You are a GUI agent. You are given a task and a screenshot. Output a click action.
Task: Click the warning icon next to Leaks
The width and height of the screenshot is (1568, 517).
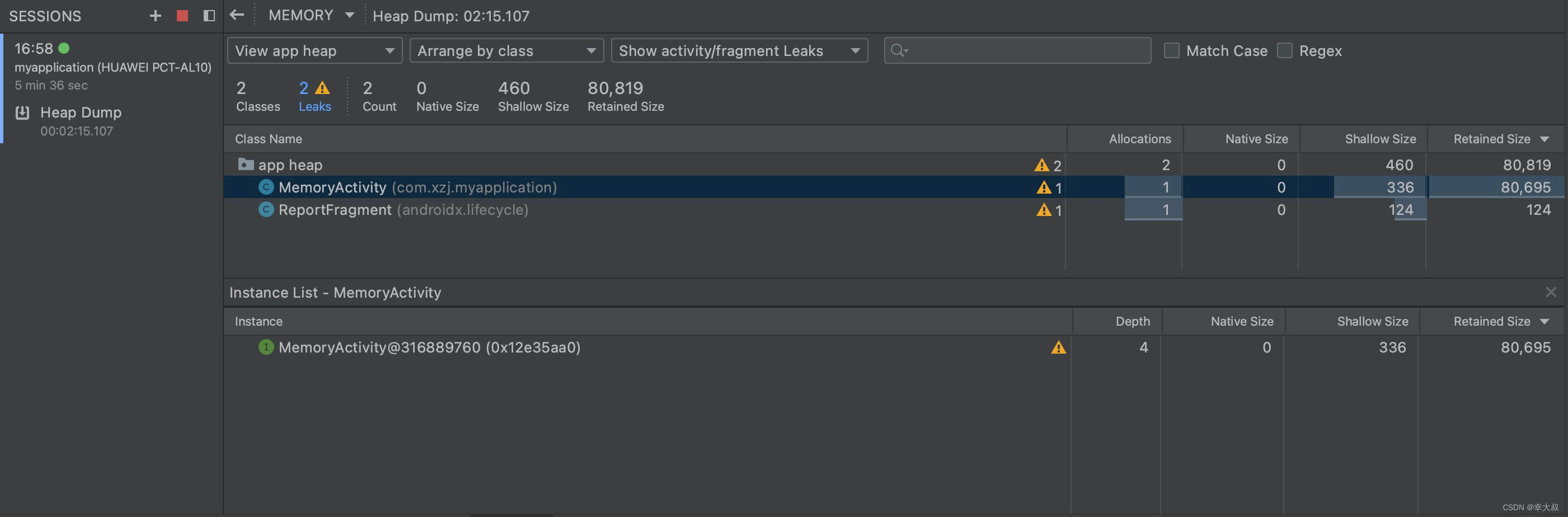(322, 88)
